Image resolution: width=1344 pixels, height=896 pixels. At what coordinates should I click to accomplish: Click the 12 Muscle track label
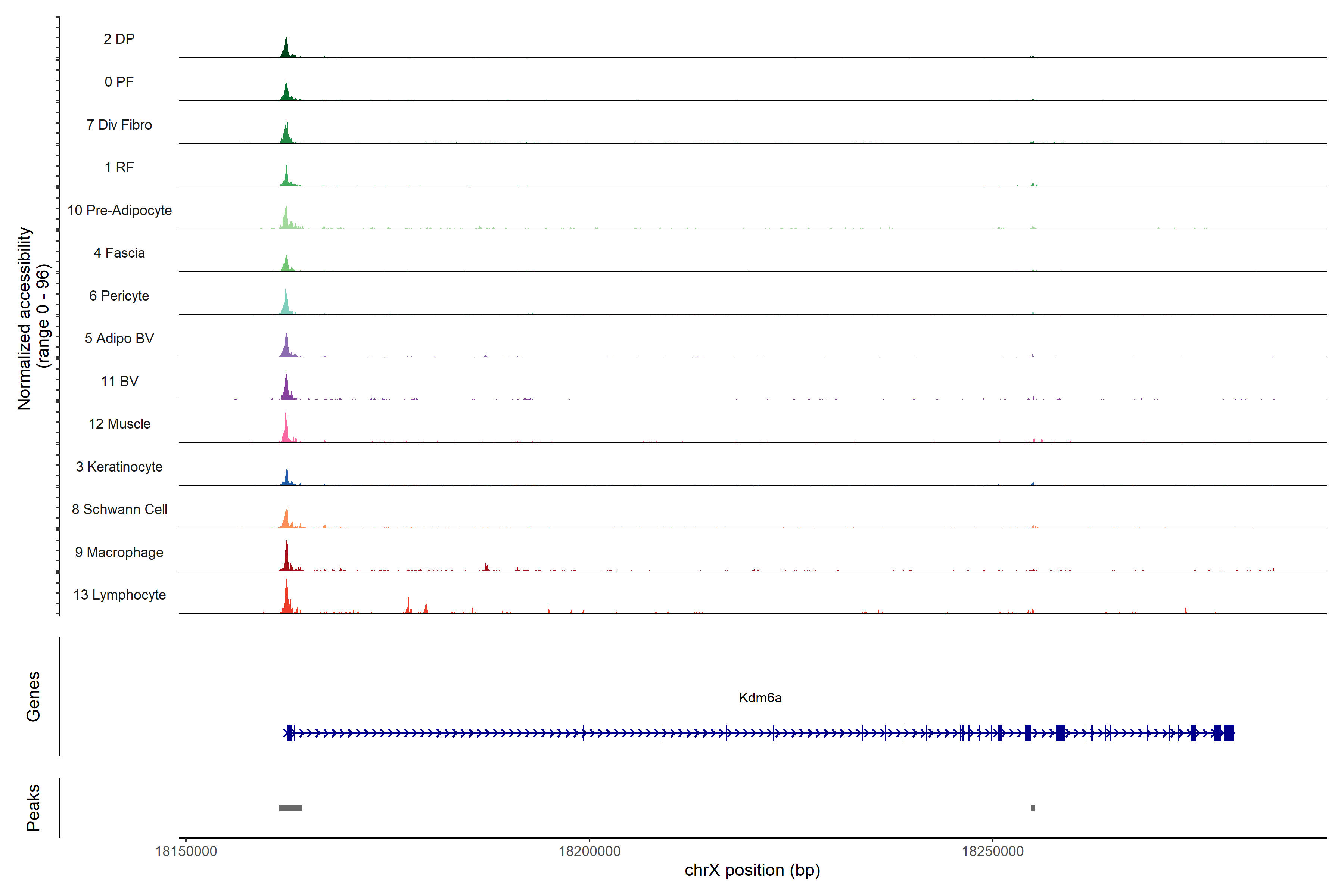click(x=119, y=424)
